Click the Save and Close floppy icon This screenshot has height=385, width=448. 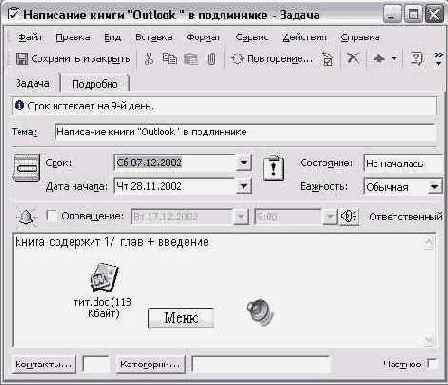coord(22,59)
